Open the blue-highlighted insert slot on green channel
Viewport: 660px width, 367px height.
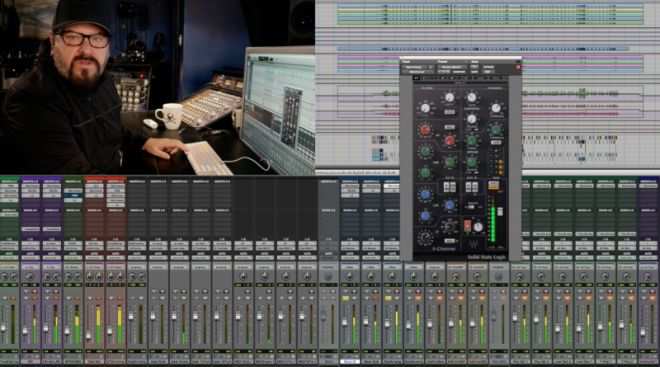pyautogui.click(x=73, y=196)
